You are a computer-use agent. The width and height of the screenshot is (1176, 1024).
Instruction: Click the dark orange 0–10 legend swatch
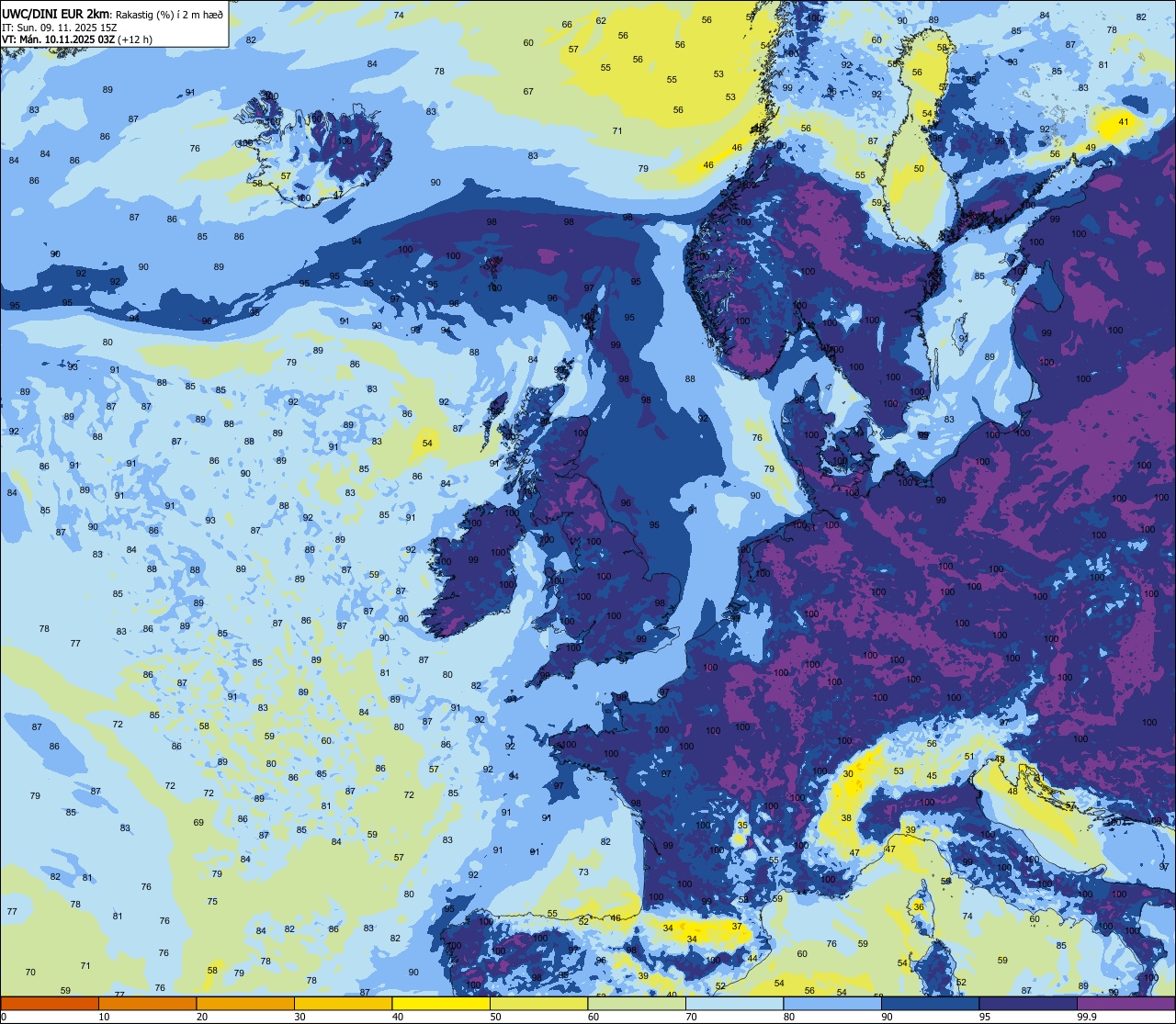point(50,1003)
